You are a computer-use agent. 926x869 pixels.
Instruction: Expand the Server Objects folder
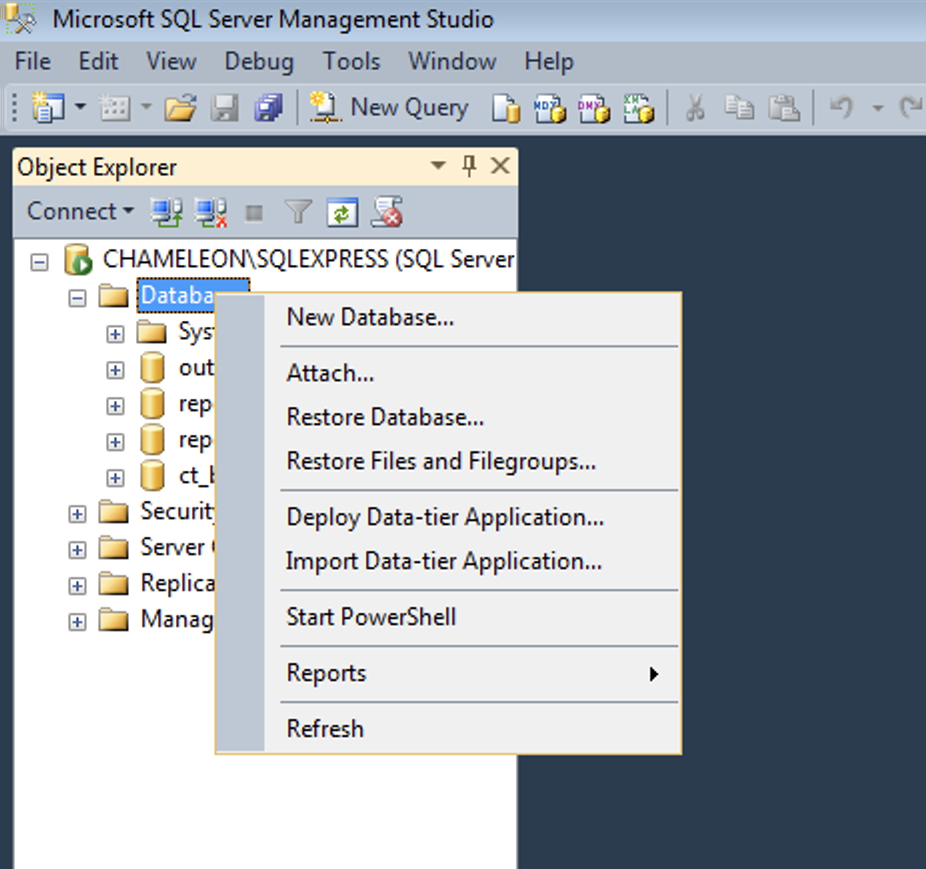(x=77, y=550)
